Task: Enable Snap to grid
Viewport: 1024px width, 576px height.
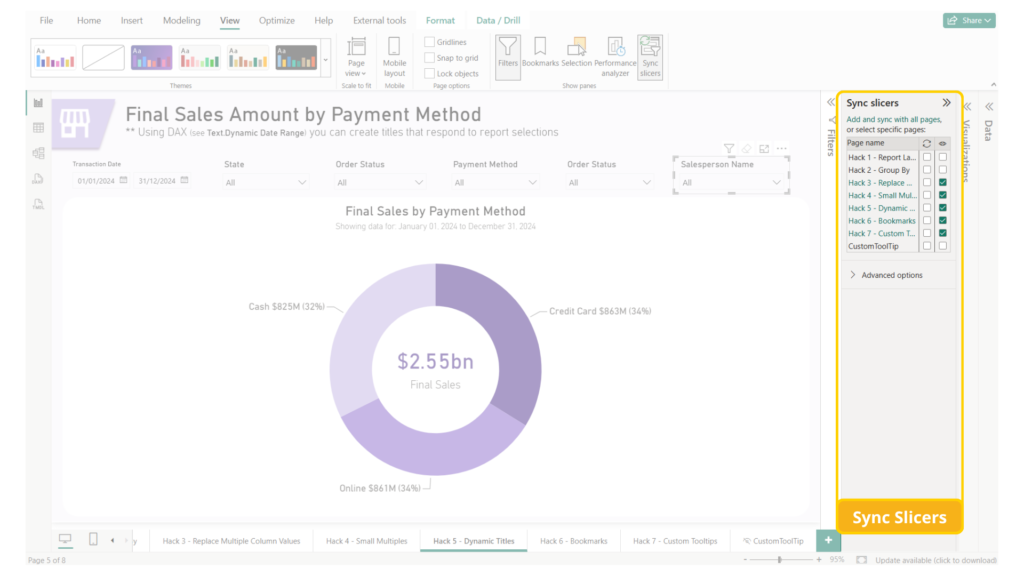Action: 429,57
